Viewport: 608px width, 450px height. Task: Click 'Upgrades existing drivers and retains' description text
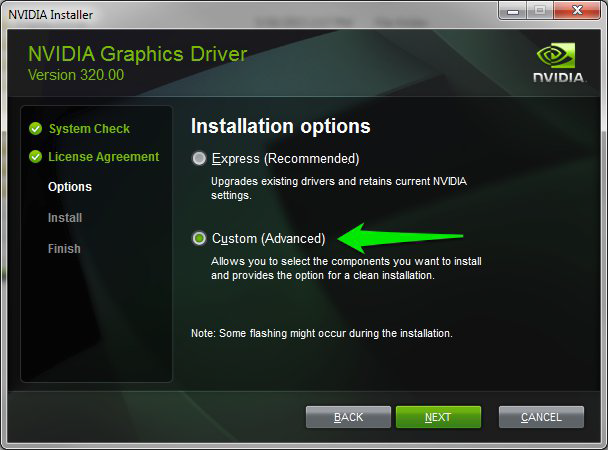point(339,188)
